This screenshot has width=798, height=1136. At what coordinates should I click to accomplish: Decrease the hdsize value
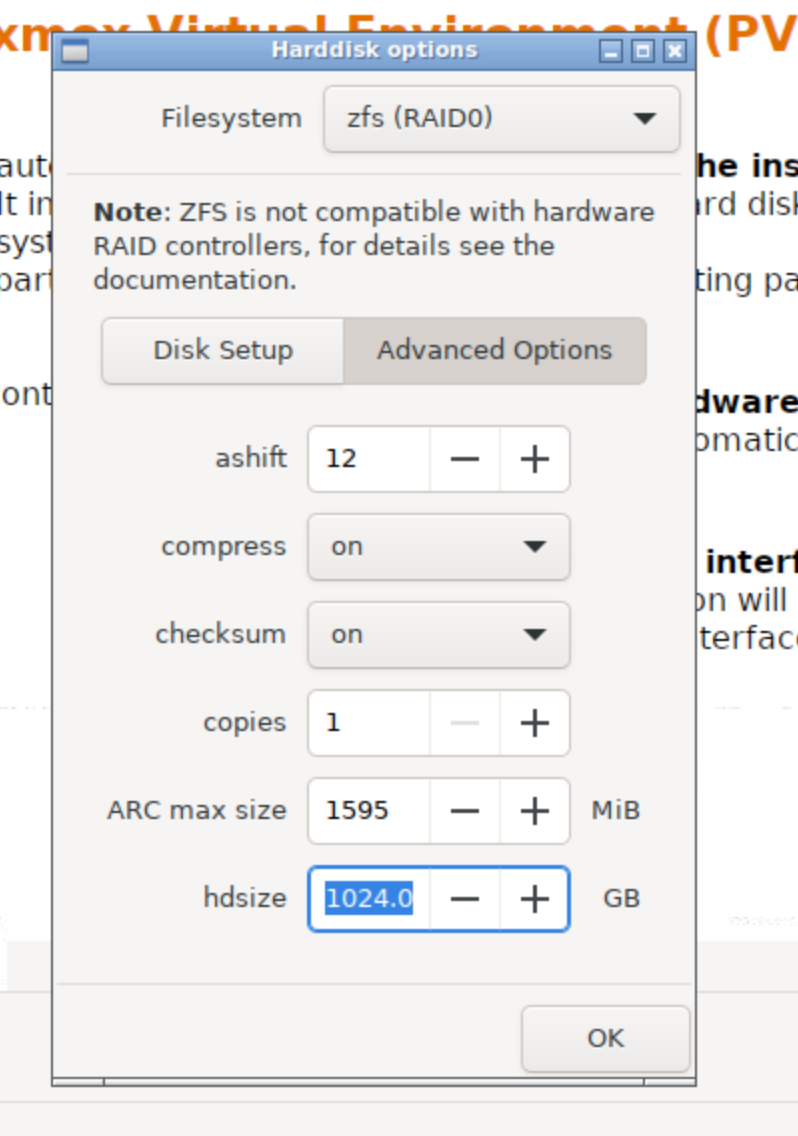(x=465, y=899)
